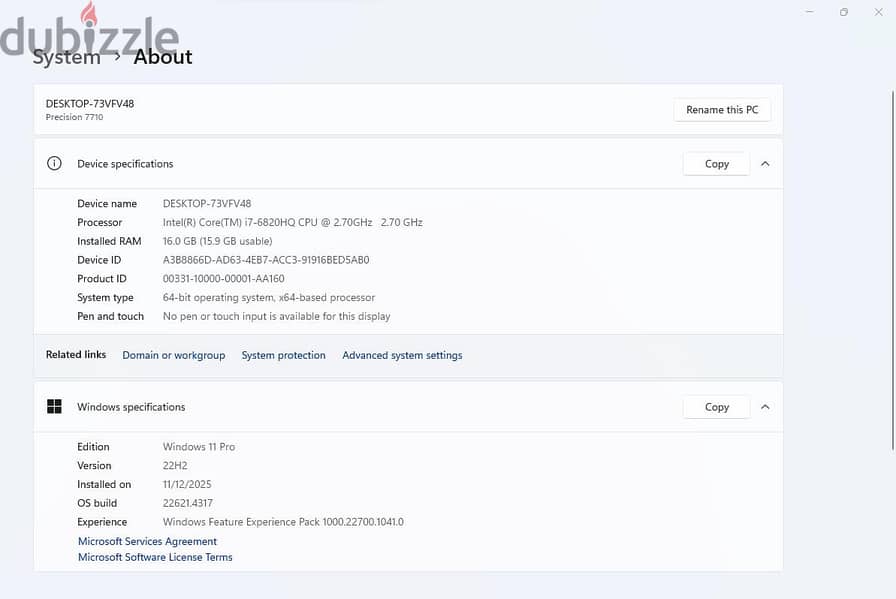Screen dimensions: 896x599
Task: Go back to System breadcrumb
Action: point(66,57)
